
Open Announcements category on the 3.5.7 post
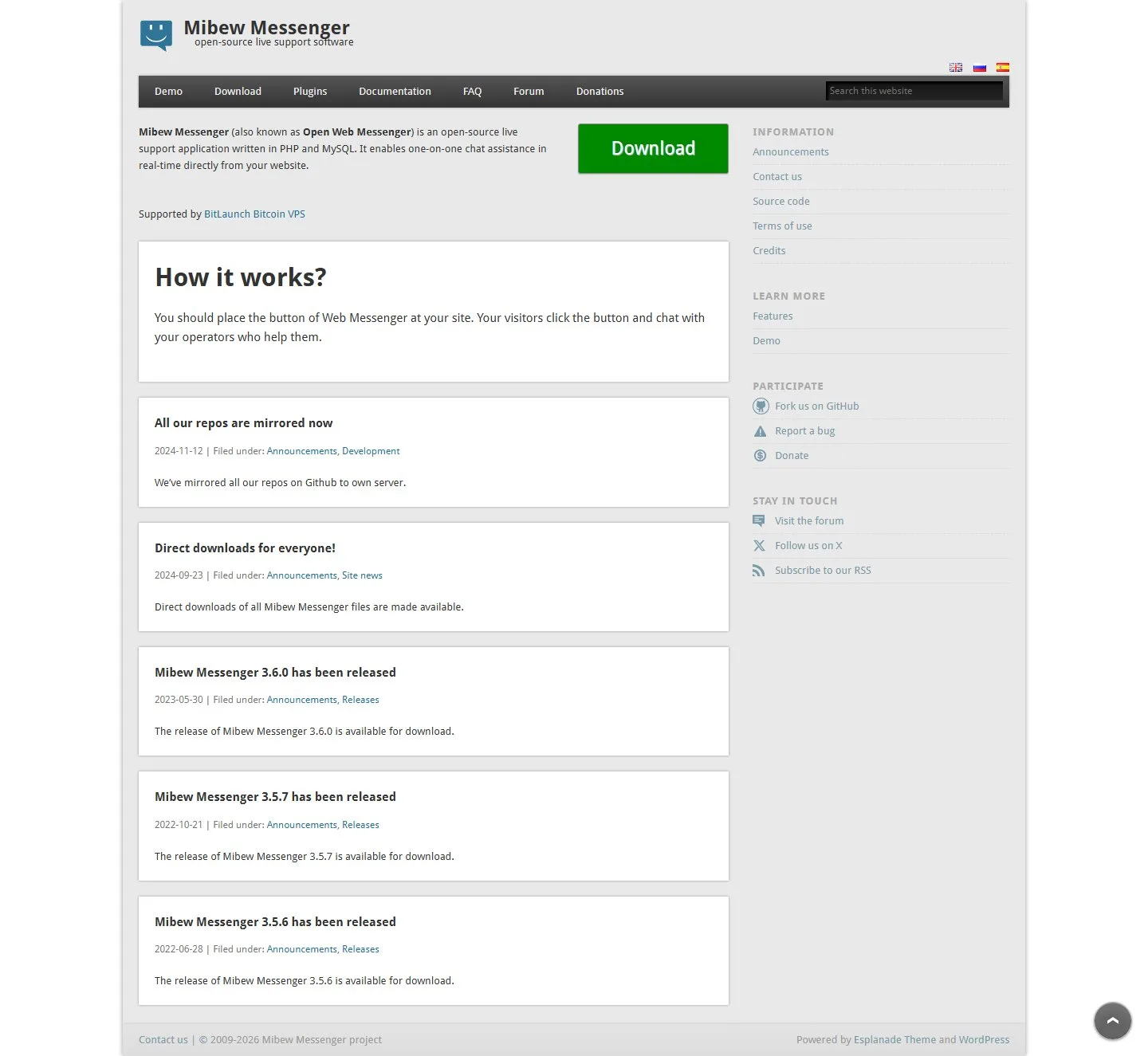coord(302,825)
